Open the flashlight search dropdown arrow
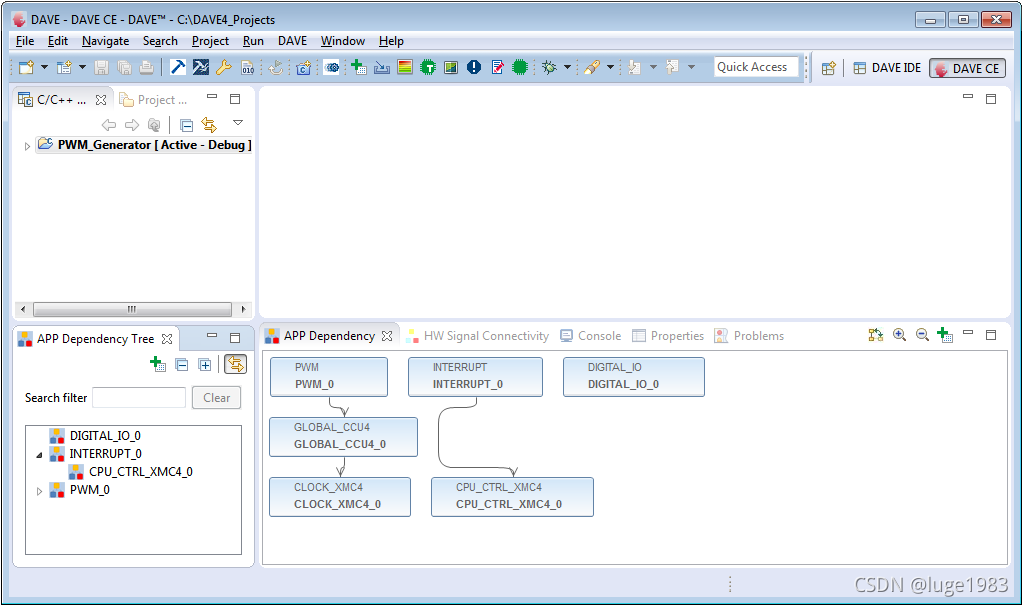Screen dimensions: 1023x606 (x=610, y=67)
